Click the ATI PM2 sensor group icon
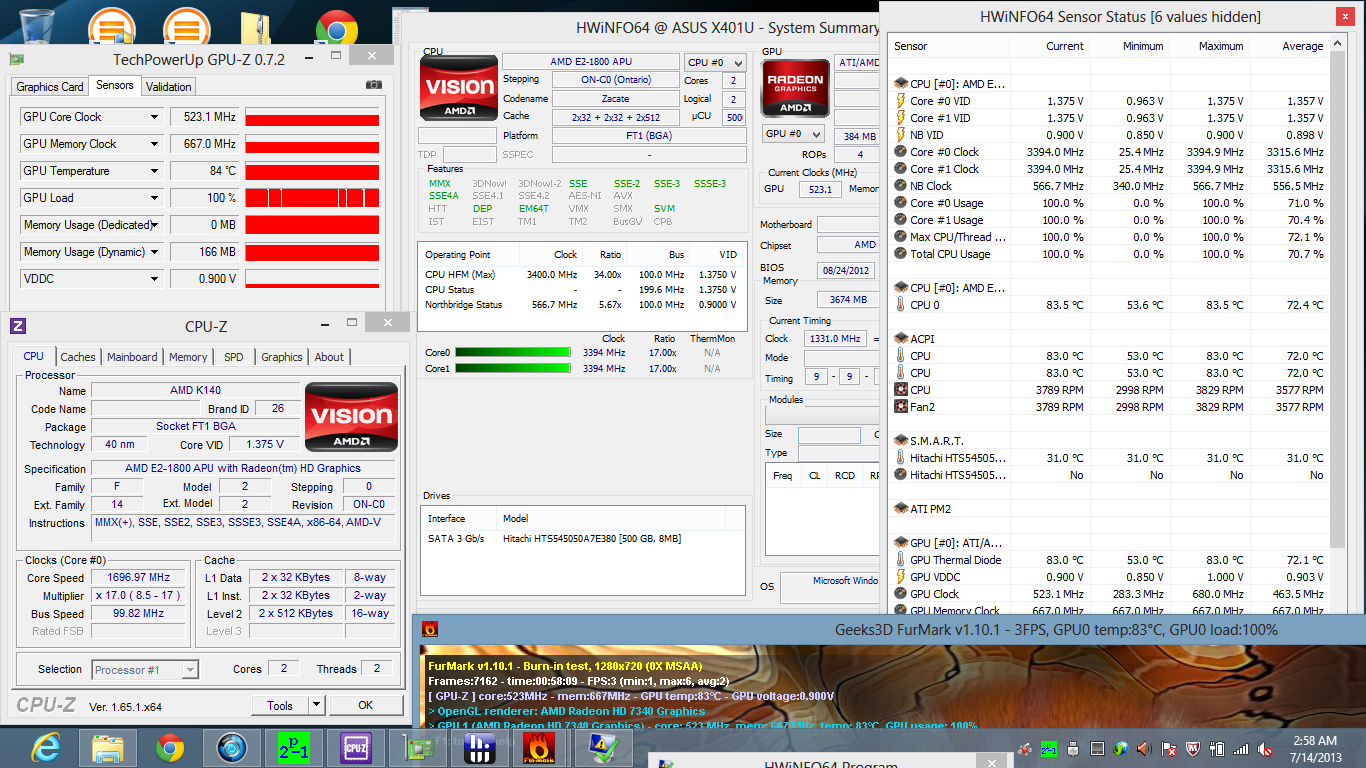 point(900,509)
